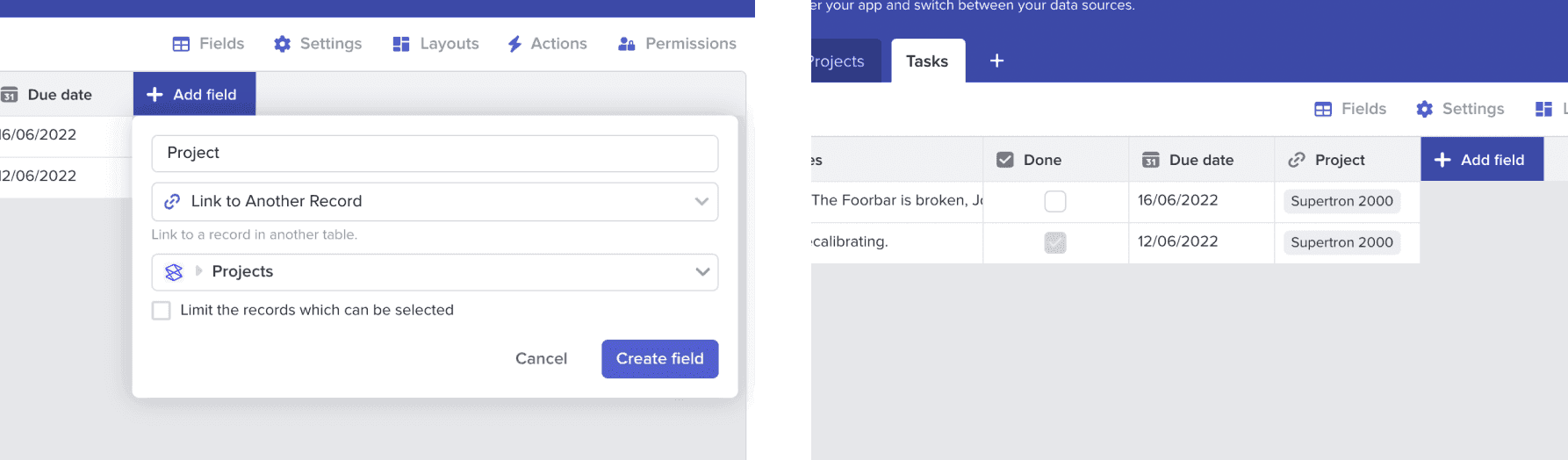1568x460 pixels.
Task: Switch to the Projects tab
Action: click(838, 61)
